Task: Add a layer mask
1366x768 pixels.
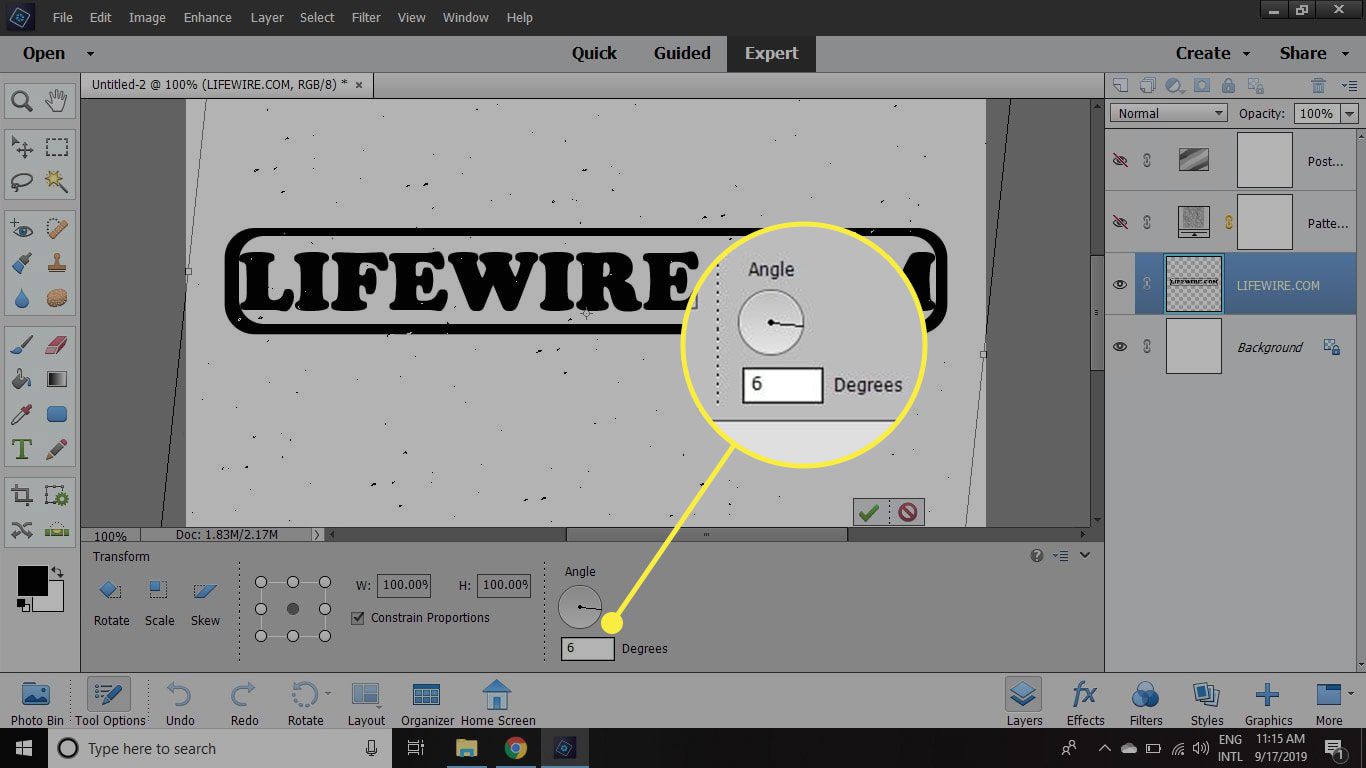Action: point(1202,86)
